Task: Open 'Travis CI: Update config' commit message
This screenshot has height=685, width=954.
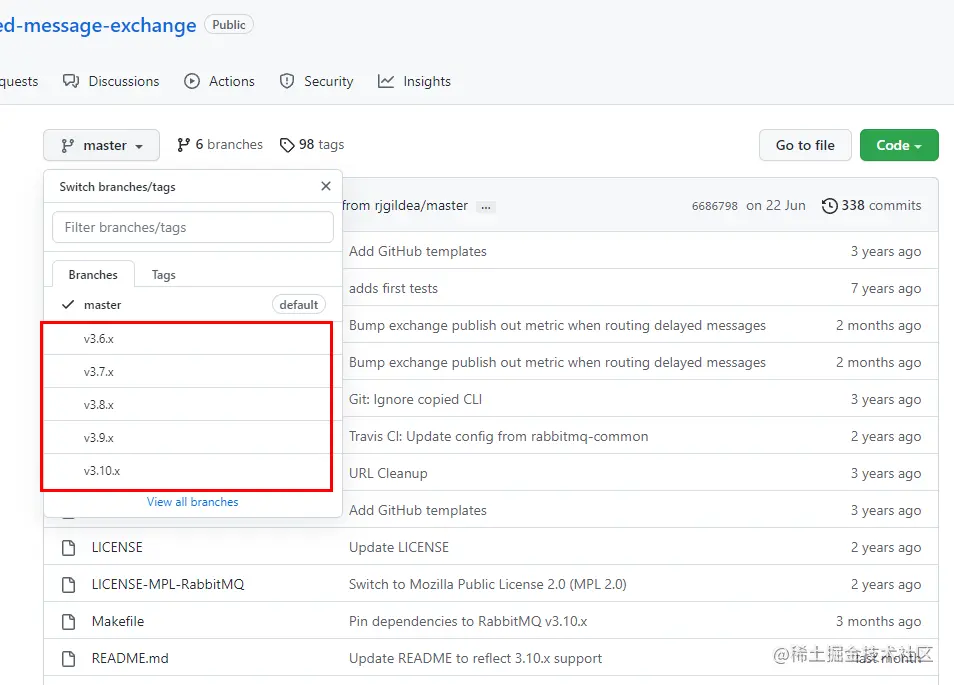Action: tap(499, 437)
